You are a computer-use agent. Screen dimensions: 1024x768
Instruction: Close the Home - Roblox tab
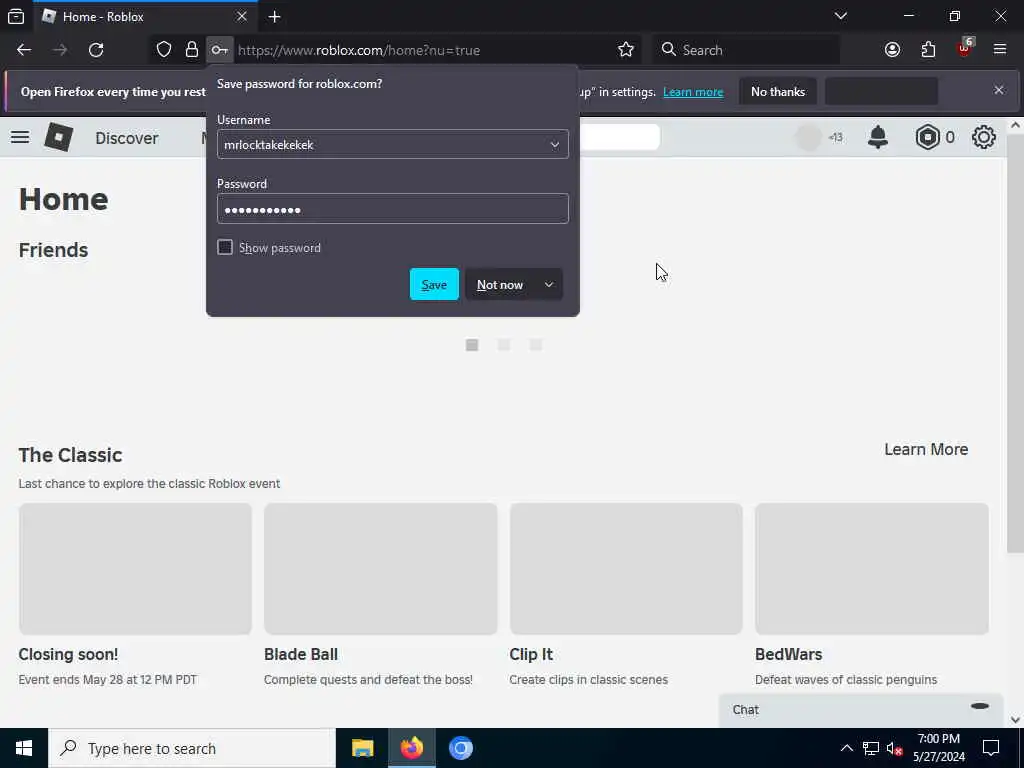pyautogui.click(x=242, y=16)
